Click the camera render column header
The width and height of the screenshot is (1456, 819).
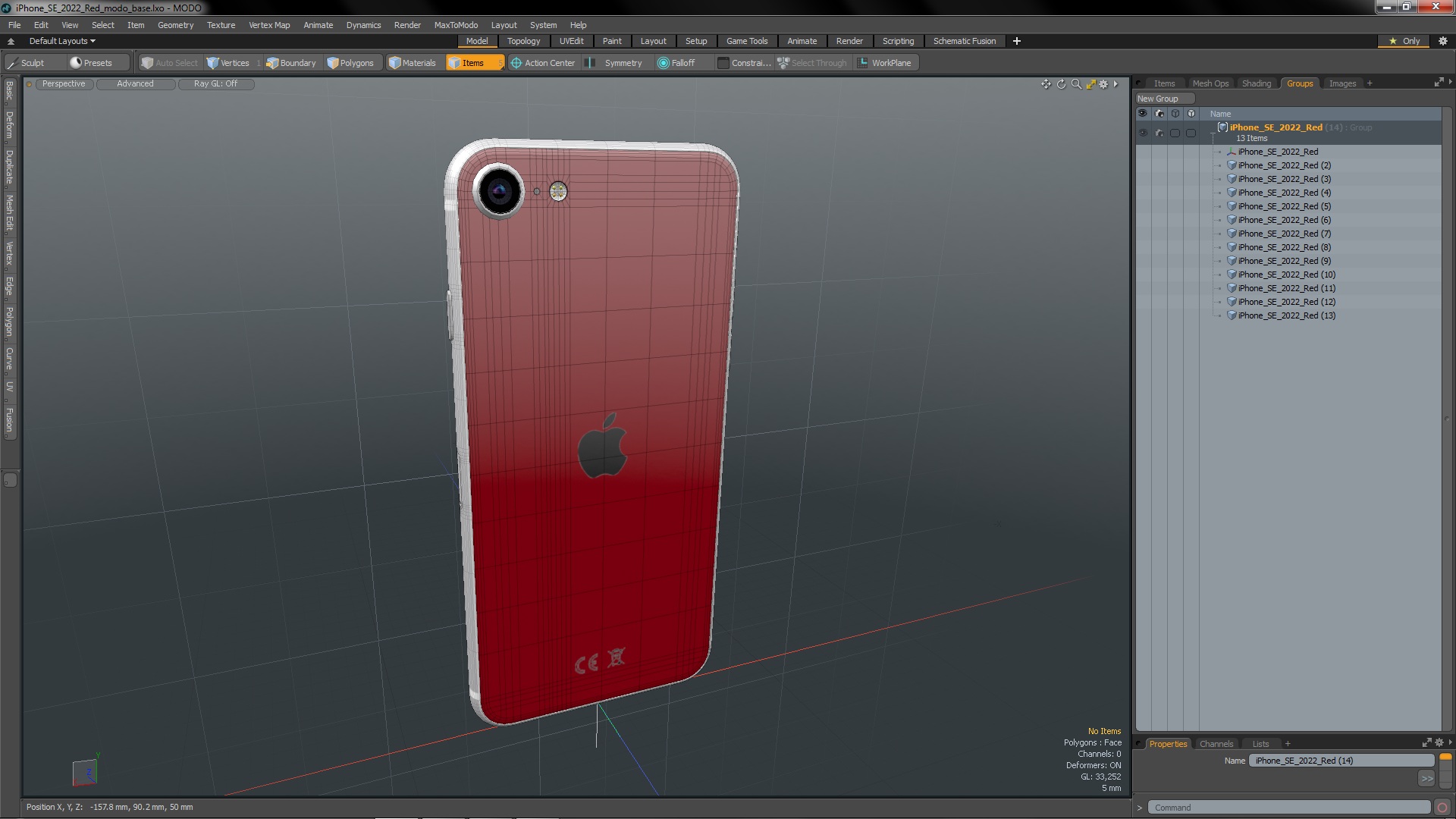pos(1159,114)
